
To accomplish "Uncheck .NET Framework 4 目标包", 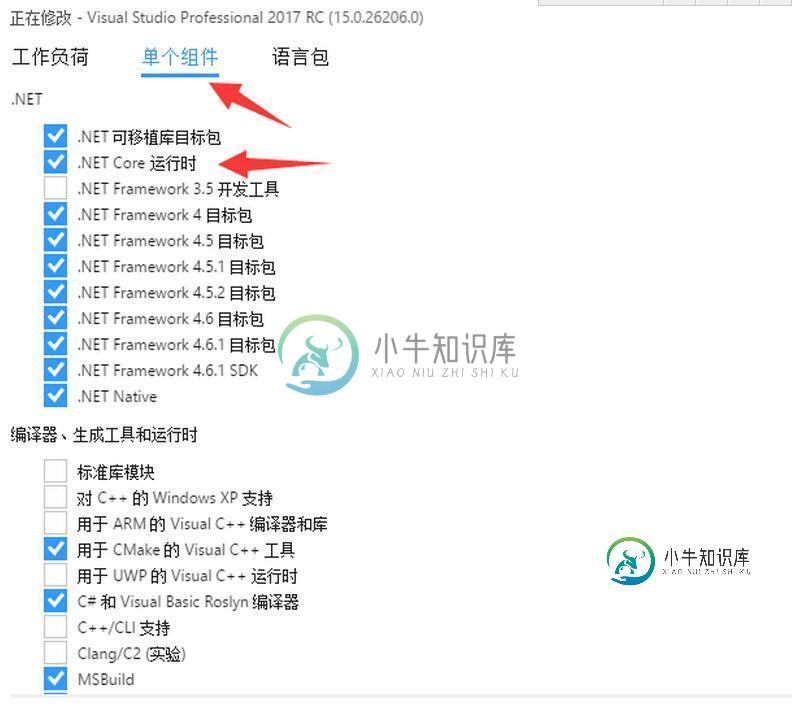I will click(x=55, y=215).
